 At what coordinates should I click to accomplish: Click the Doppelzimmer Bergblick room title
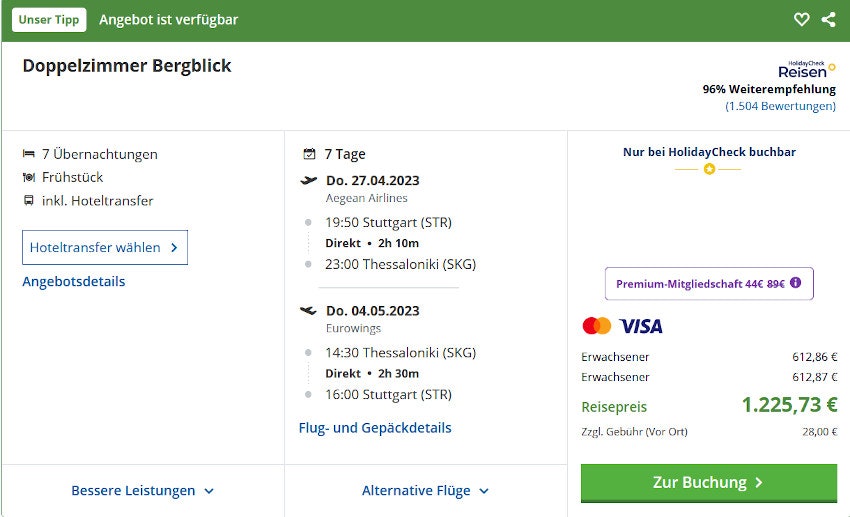(x=127, y=66)
